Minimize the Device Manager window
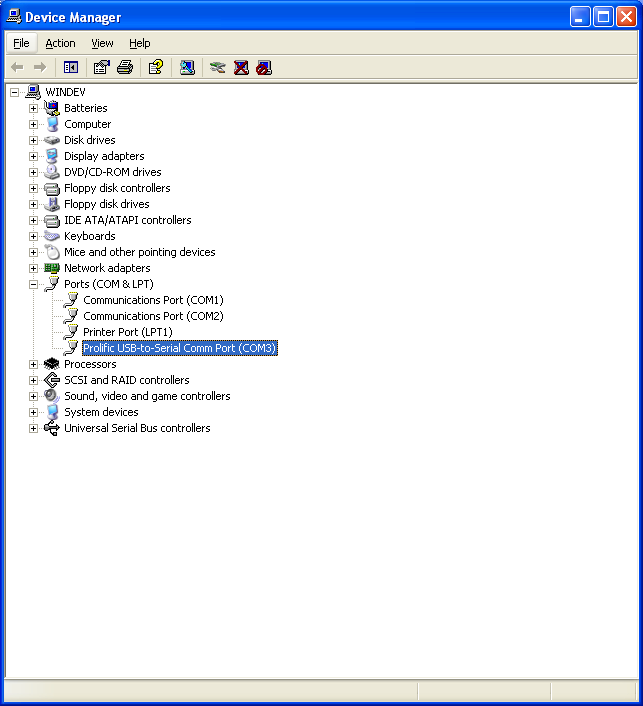This screenshot has width=643, height=706. pos(580,17)
